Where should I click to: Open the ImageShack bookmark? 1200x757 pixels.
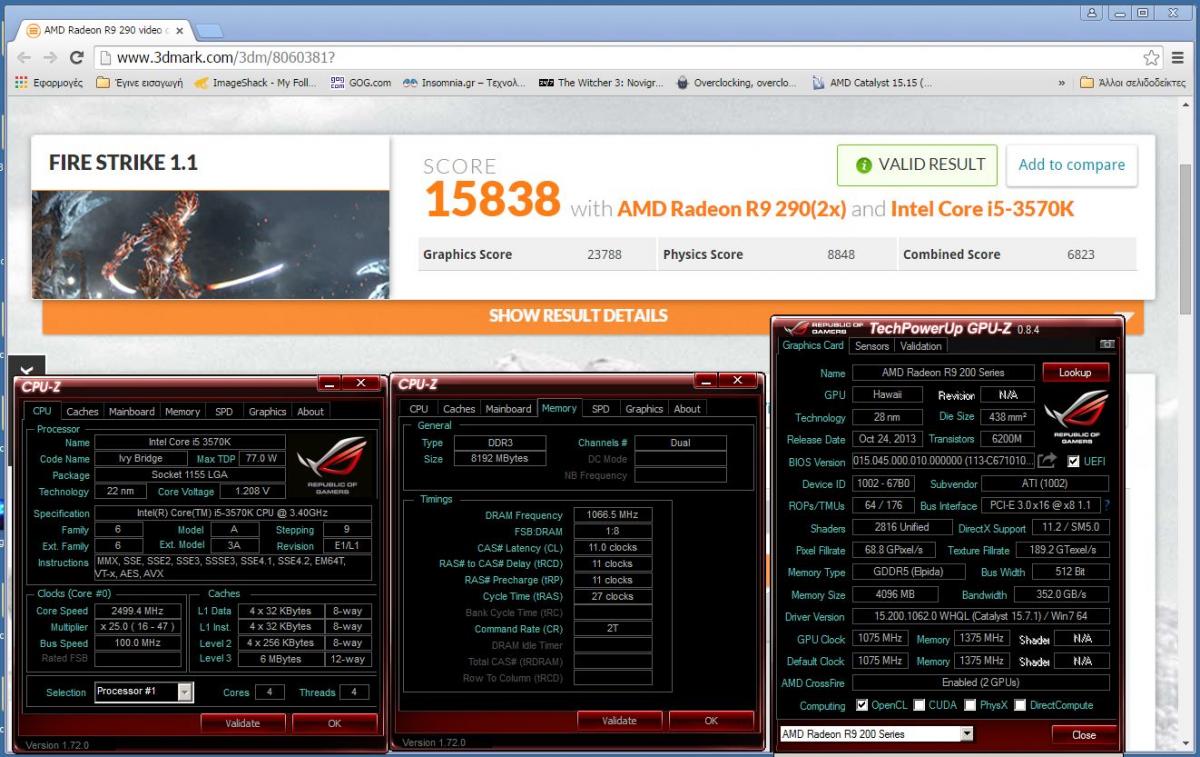[255, 83]
